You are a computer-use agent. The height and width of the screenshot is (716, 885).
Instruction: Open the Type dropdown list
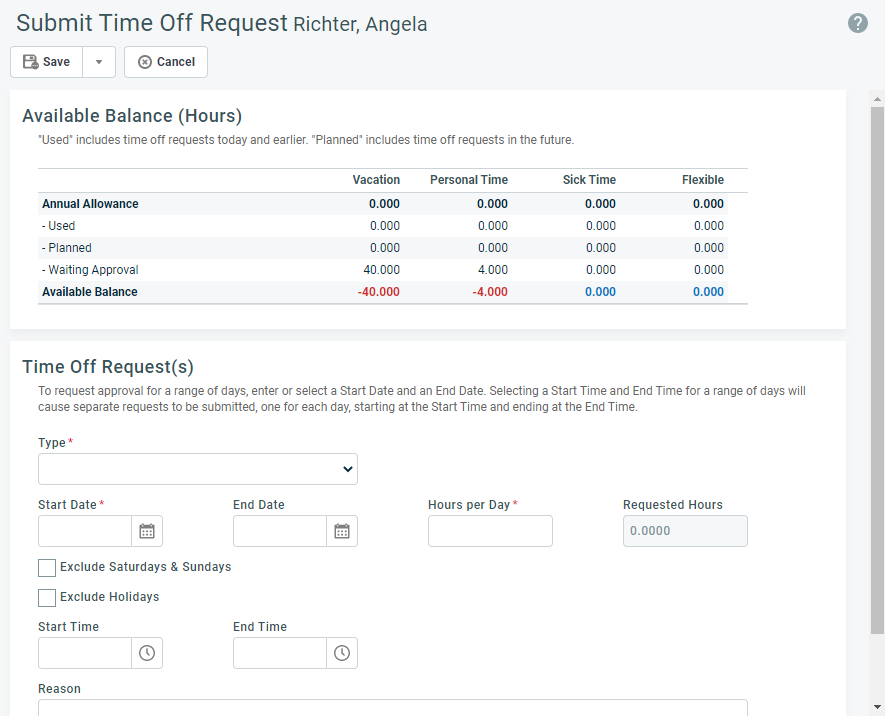click(x=198, y=469)
